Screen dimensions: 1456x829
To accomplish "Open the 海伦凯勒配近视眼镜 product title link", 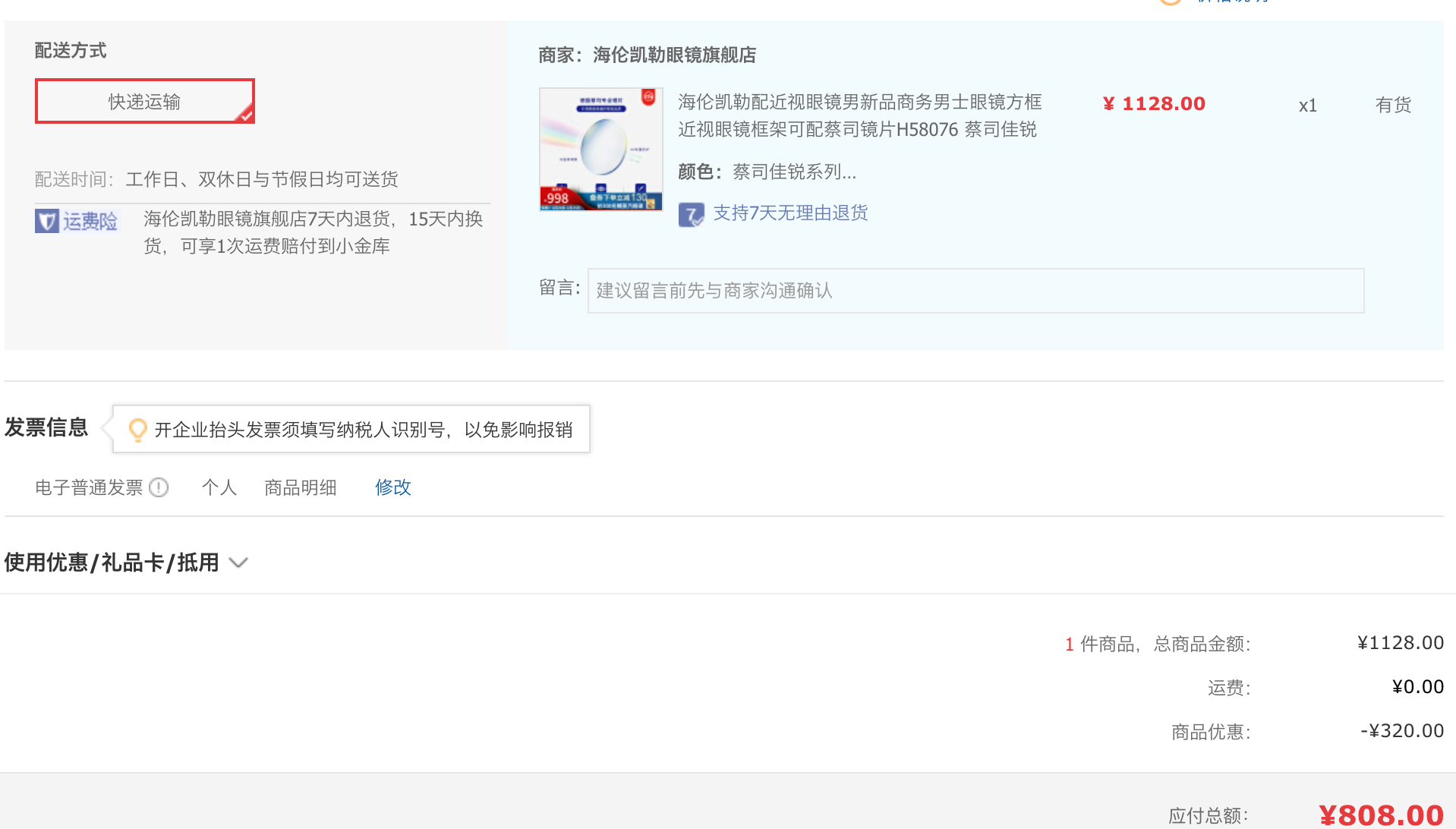I will pos(859,115).
